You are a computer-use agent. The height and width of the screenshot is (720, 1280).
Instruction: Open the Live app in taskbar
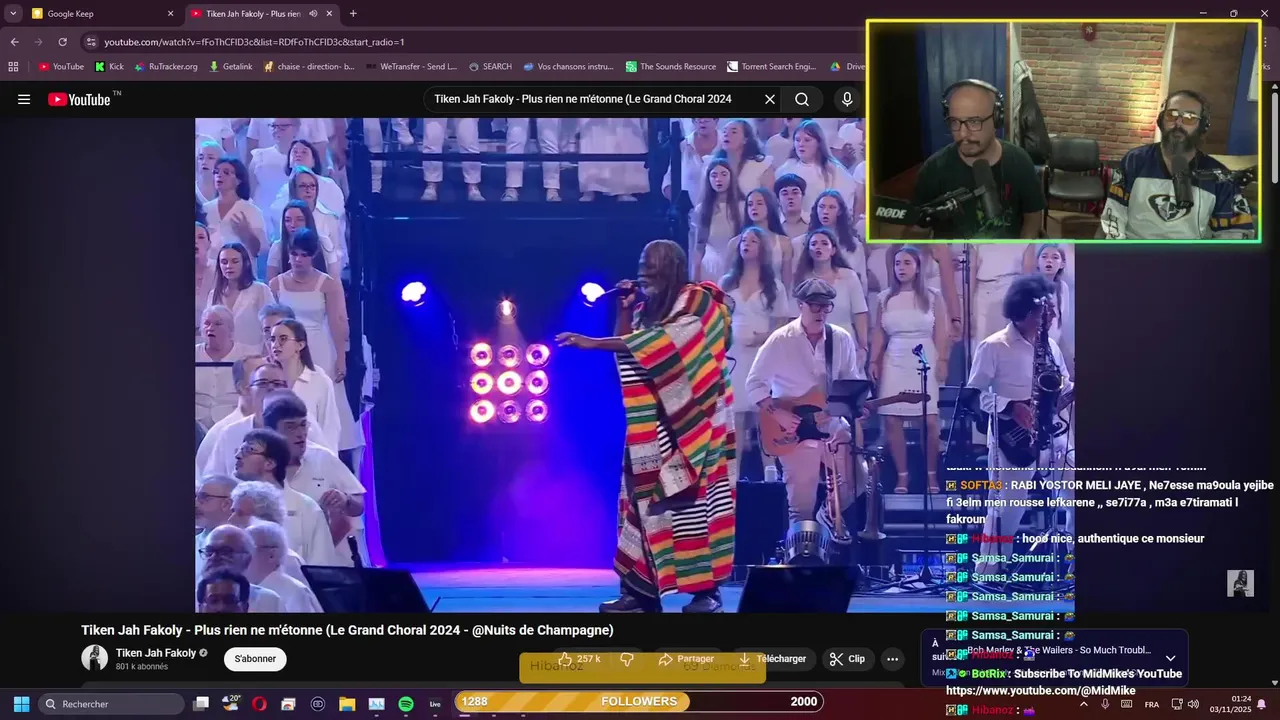pos(435,704)
